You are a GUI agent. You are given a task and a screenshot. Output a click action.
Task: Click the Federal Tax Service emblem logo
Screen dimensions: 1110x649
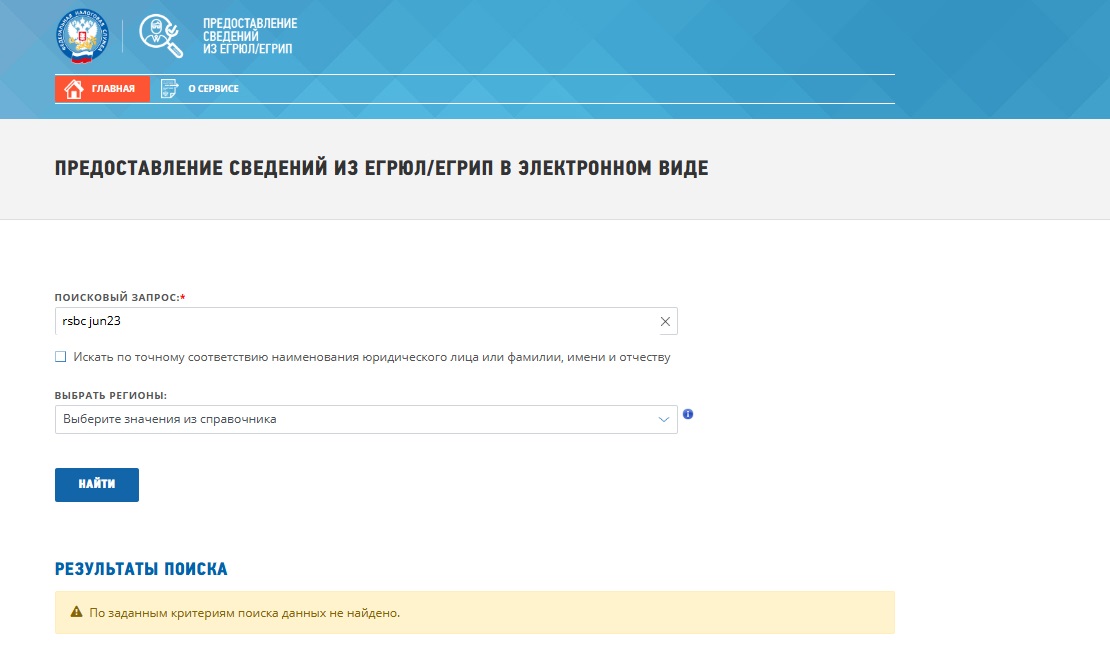[x=82, y=36]
